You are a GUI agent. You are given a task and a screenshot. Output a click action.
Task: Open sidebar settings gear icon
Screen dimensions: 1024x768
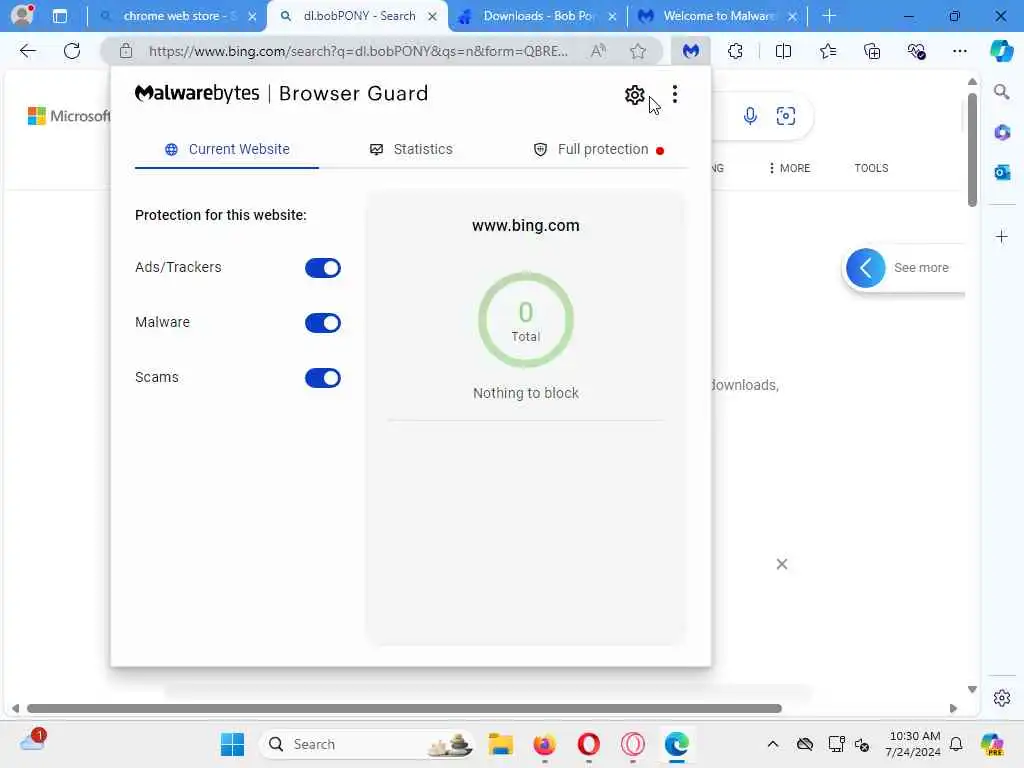click(1002, 698)
